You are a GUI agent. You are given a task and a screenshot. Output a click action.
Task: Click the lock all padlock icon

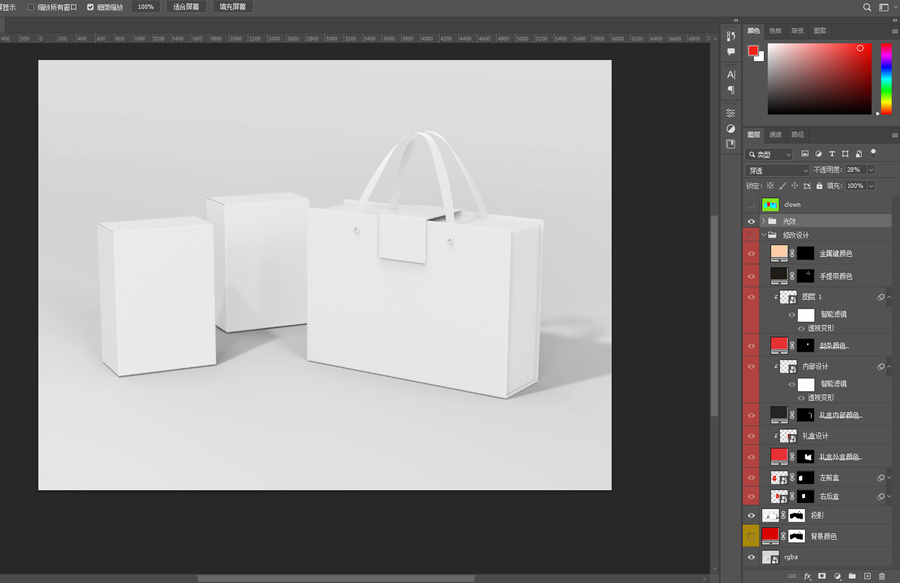click(x=819, y=185)
